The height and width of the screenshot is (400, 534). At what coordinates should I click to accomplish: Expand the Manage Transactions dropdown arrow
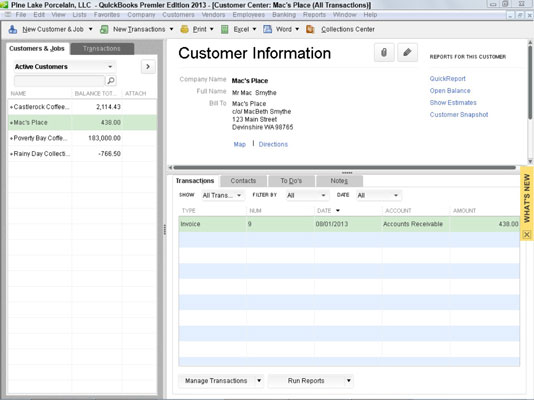(x=259, y=381)
